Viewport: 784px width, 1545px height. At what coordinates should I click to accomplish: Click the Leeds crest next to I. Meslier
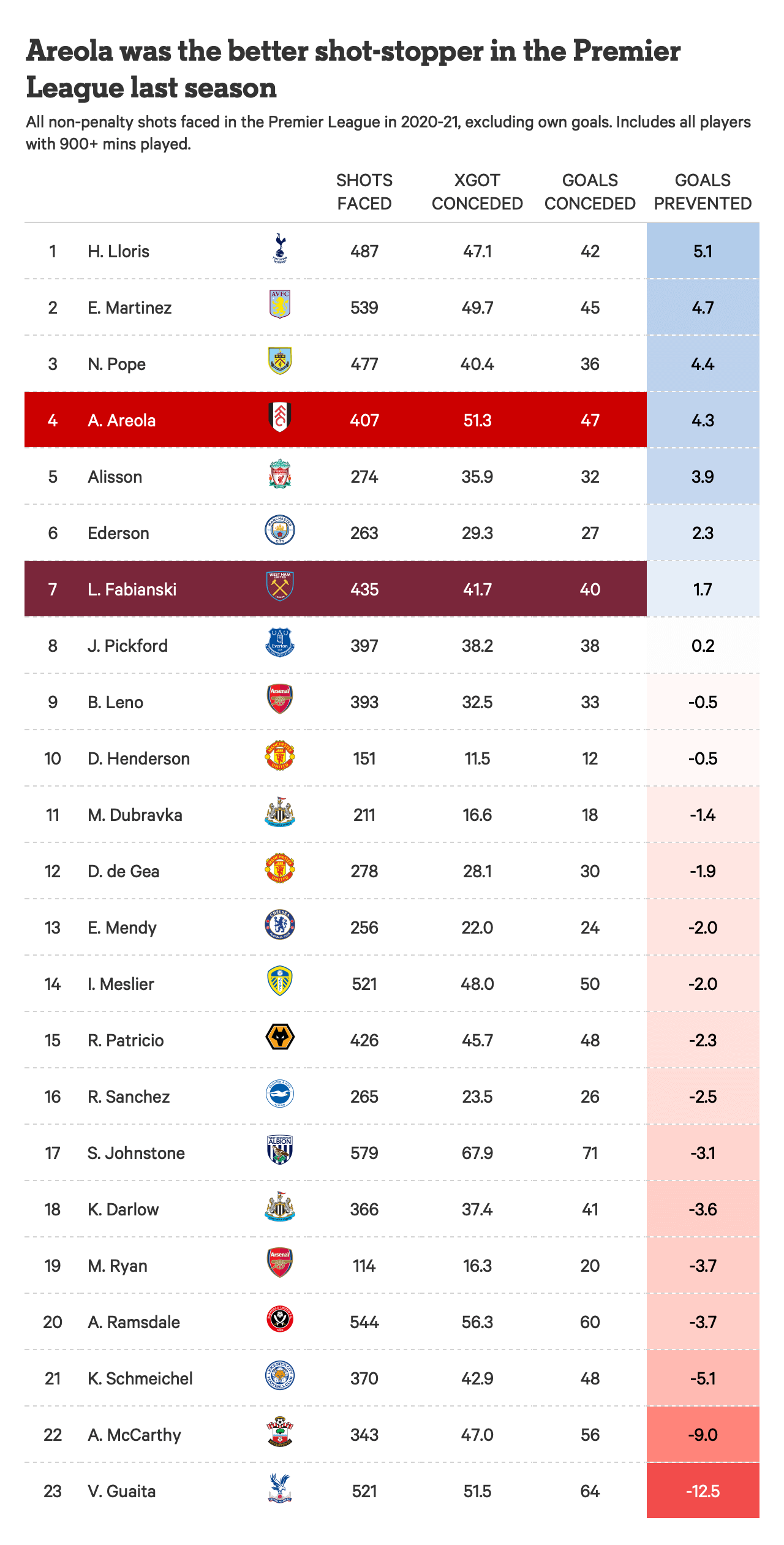[x=280, y=981]
